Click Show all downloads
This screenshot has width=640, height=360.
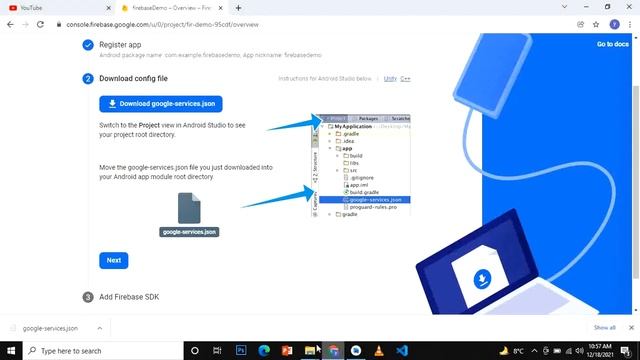604,328
